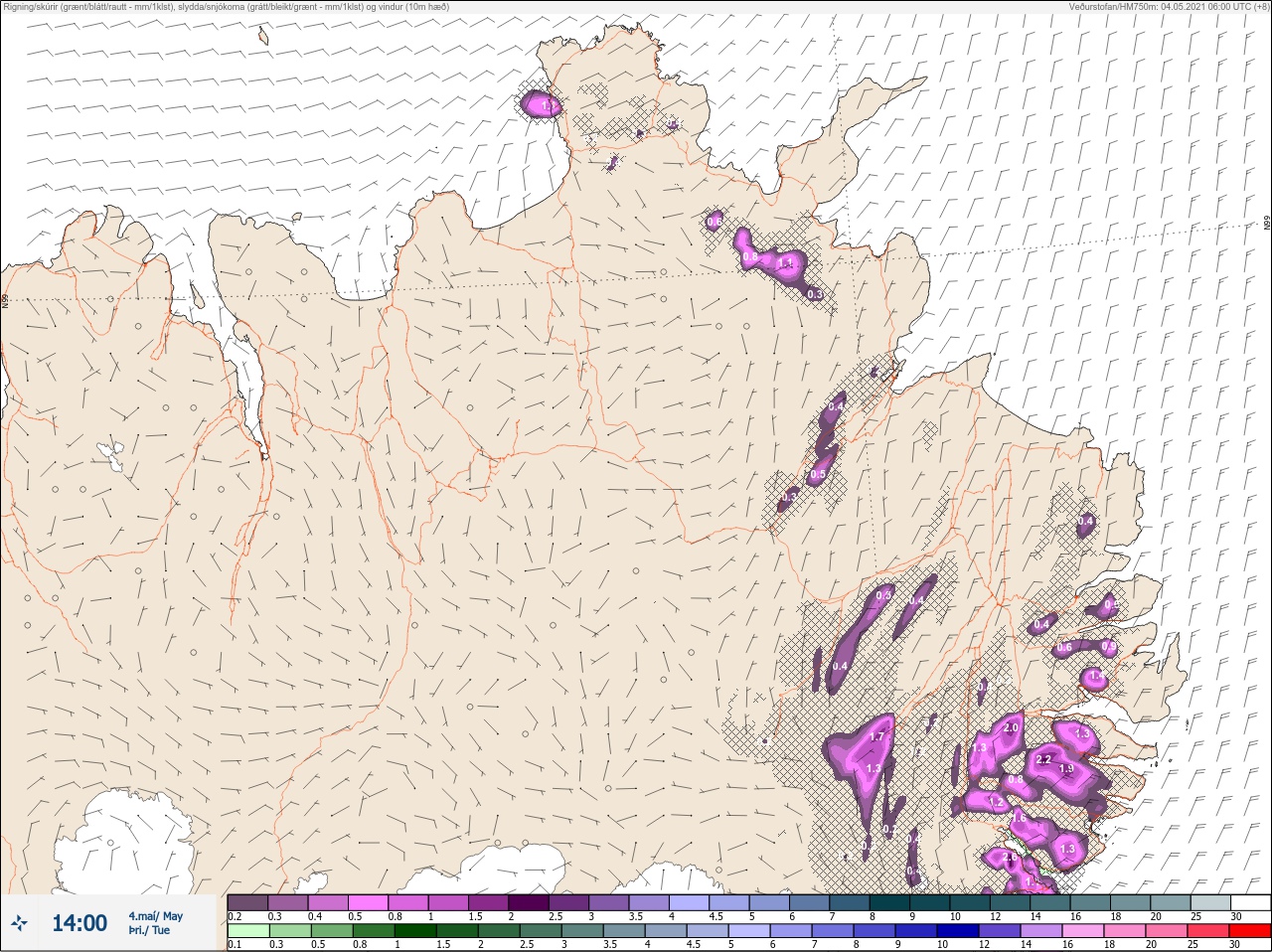Select the darkest purple 2 swatch, upper legend
The width and height of the screenshot is (1272, 952).
(529, 902)
